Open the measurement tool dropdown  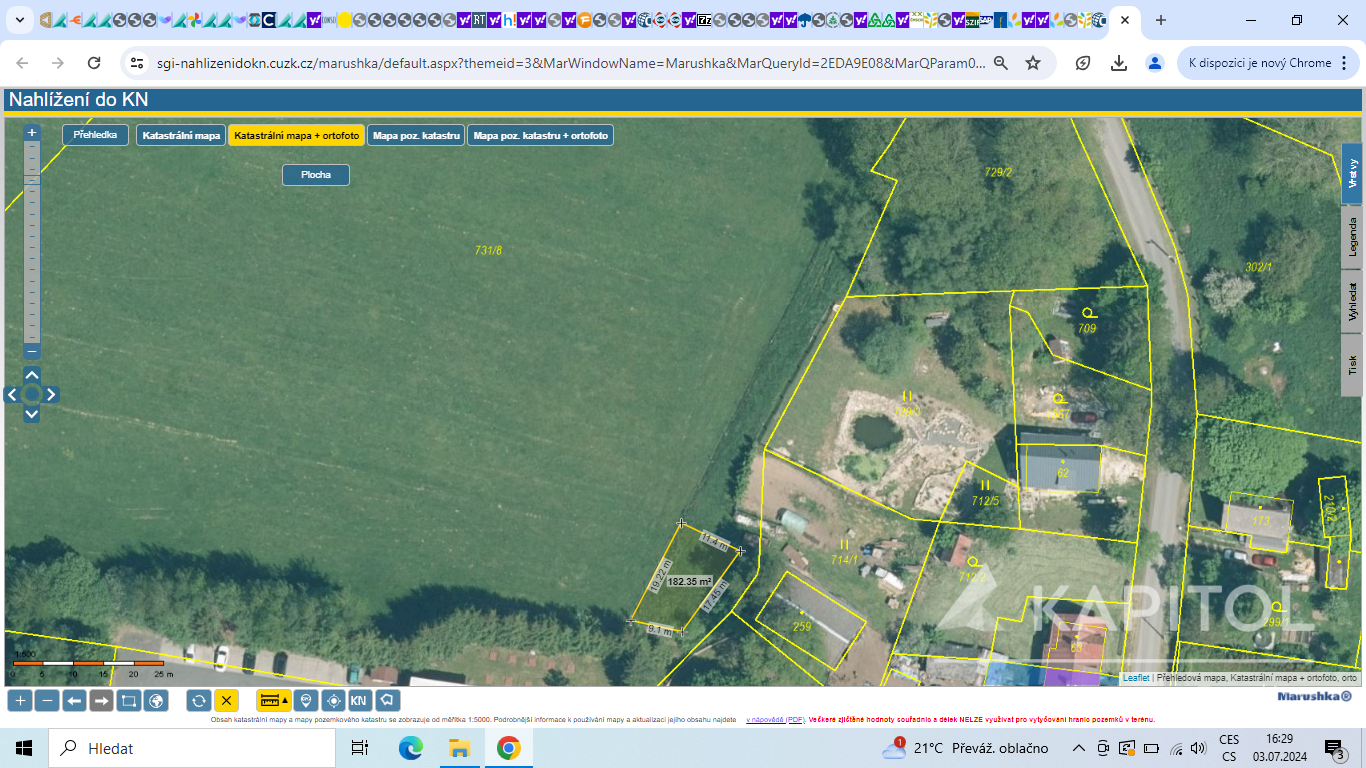coord(273,701)
